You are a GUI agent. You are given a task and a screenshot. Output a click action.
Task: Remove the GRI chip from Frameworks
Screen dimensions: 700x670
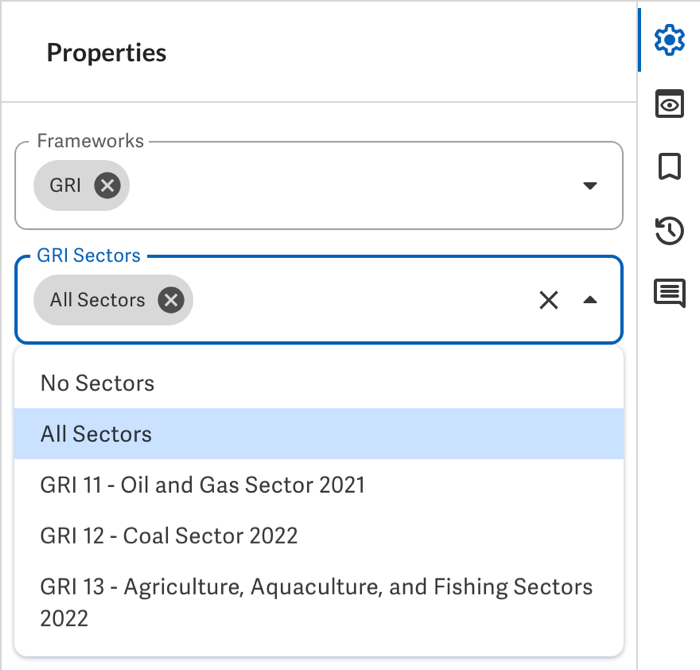(x=107, y=185)
